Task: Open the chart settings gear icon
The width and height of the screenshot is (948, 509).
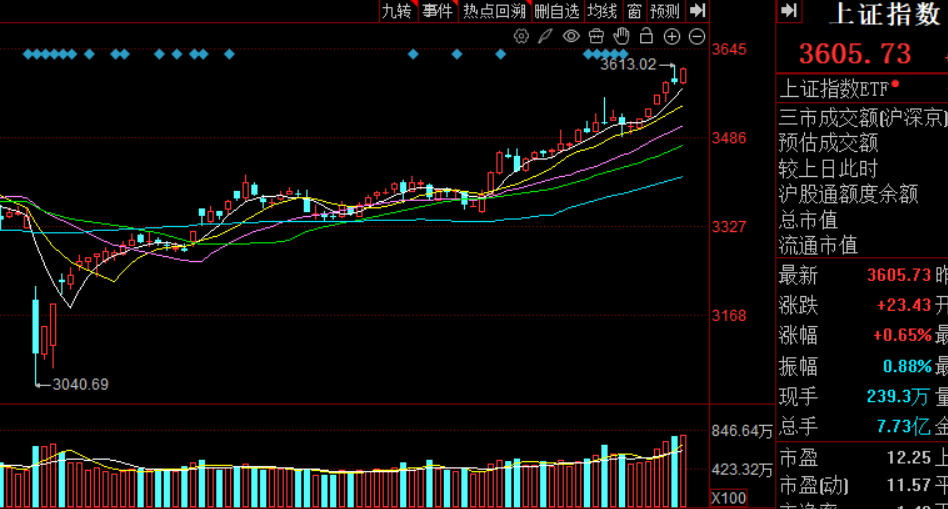Action: [521, 36]
